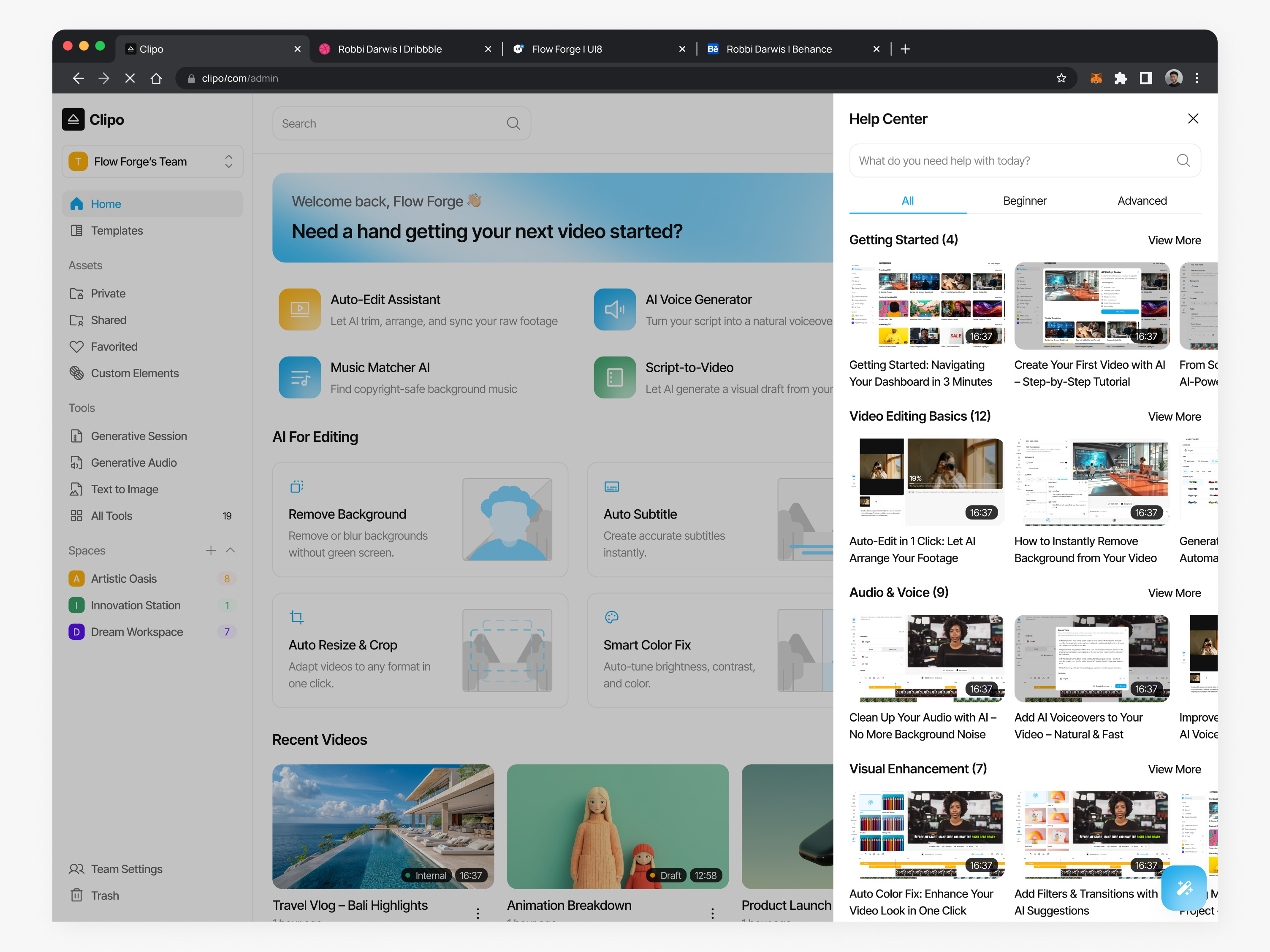Open Team Settings at the bottom sidebar
The height and width of the screenshot is (952, 1270).
tap(126, 869)
